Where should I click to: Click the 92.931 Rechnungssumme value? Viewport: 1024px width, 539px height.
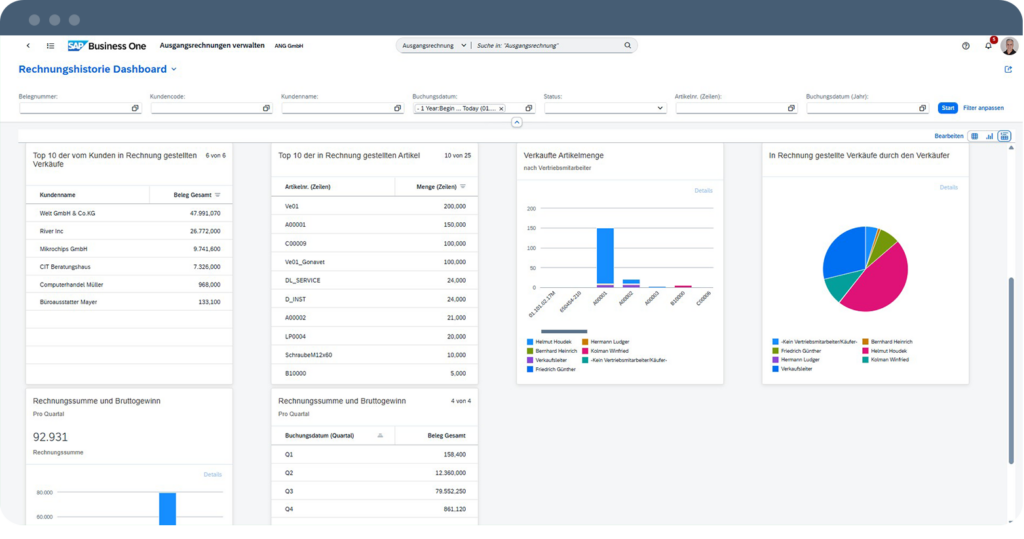(50, 437)
